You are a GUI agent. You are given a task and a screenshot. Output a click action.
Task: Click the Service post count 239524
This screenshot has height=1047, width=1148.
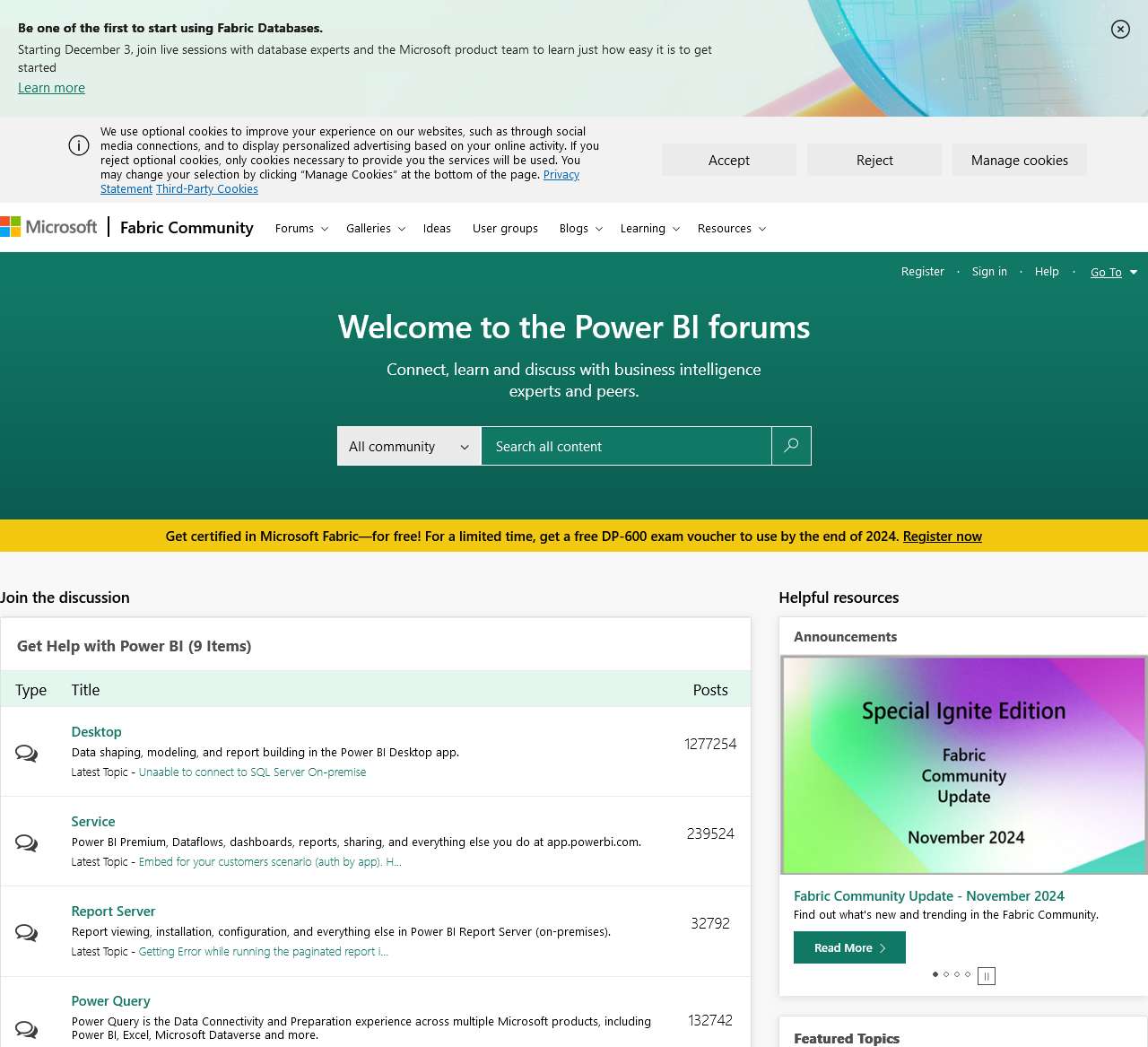710,833
